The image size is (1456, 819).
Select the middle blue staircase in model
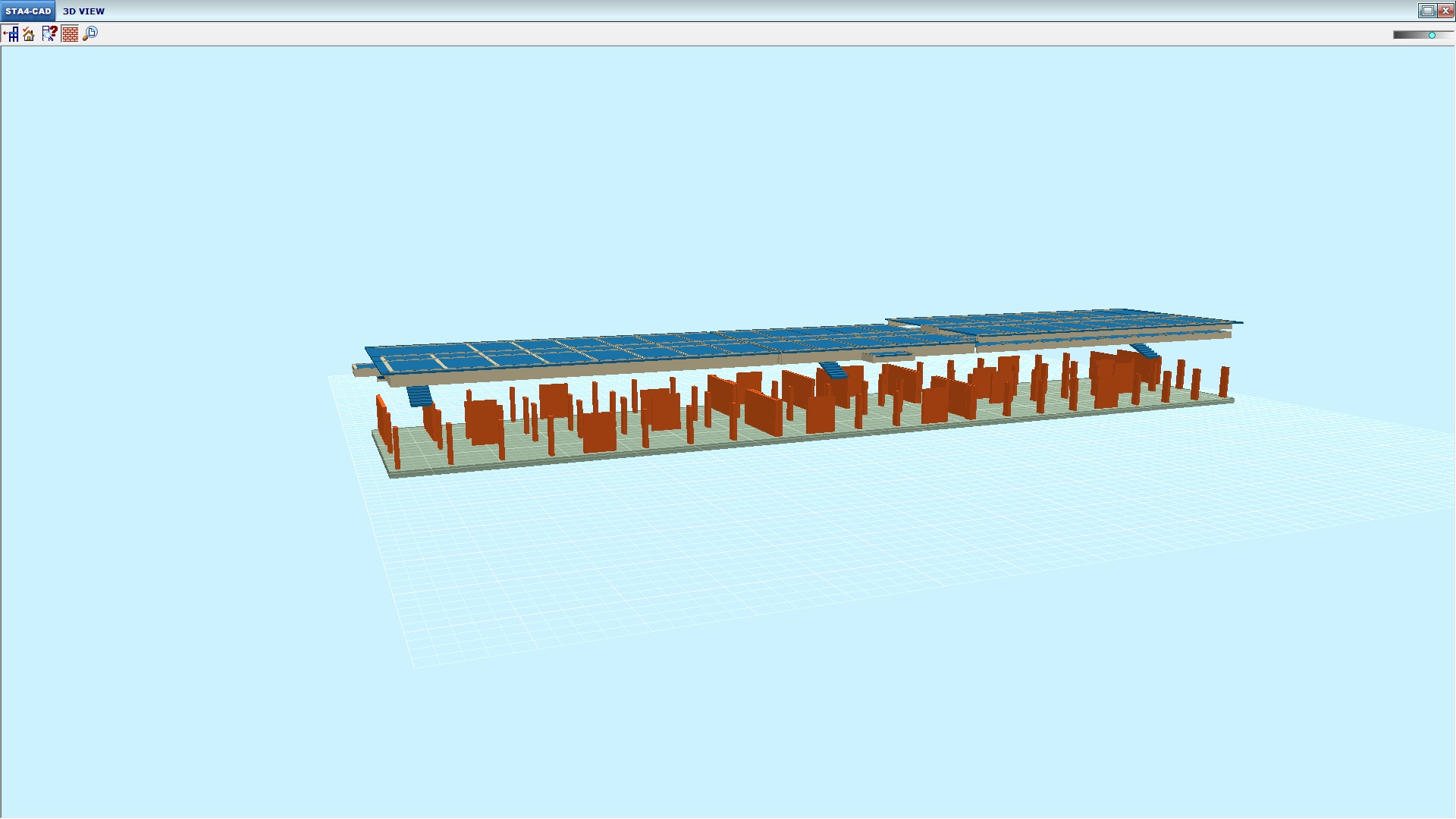point(833,370)
